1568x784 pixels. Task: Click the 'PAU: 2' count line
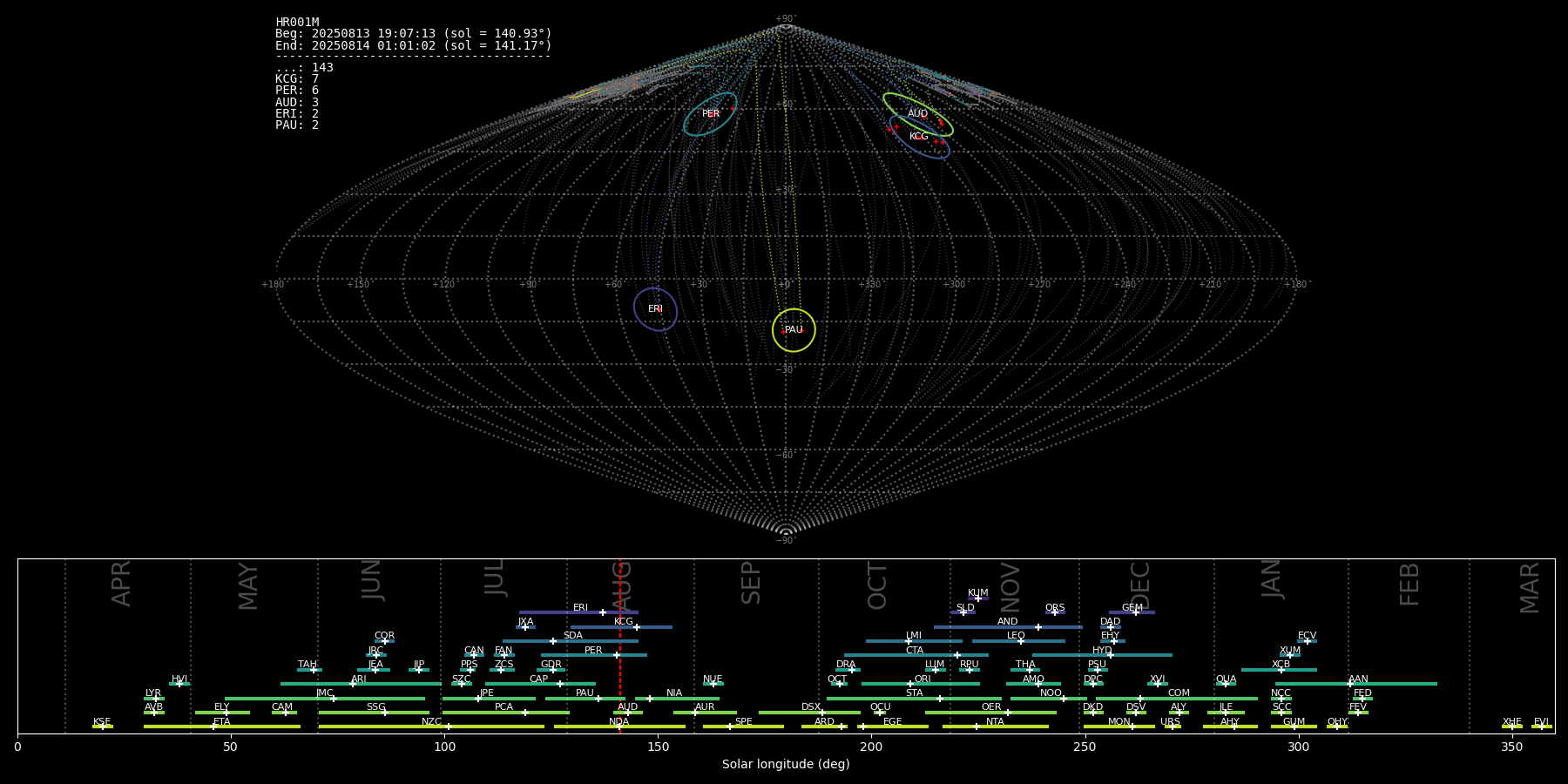point(297,125)
